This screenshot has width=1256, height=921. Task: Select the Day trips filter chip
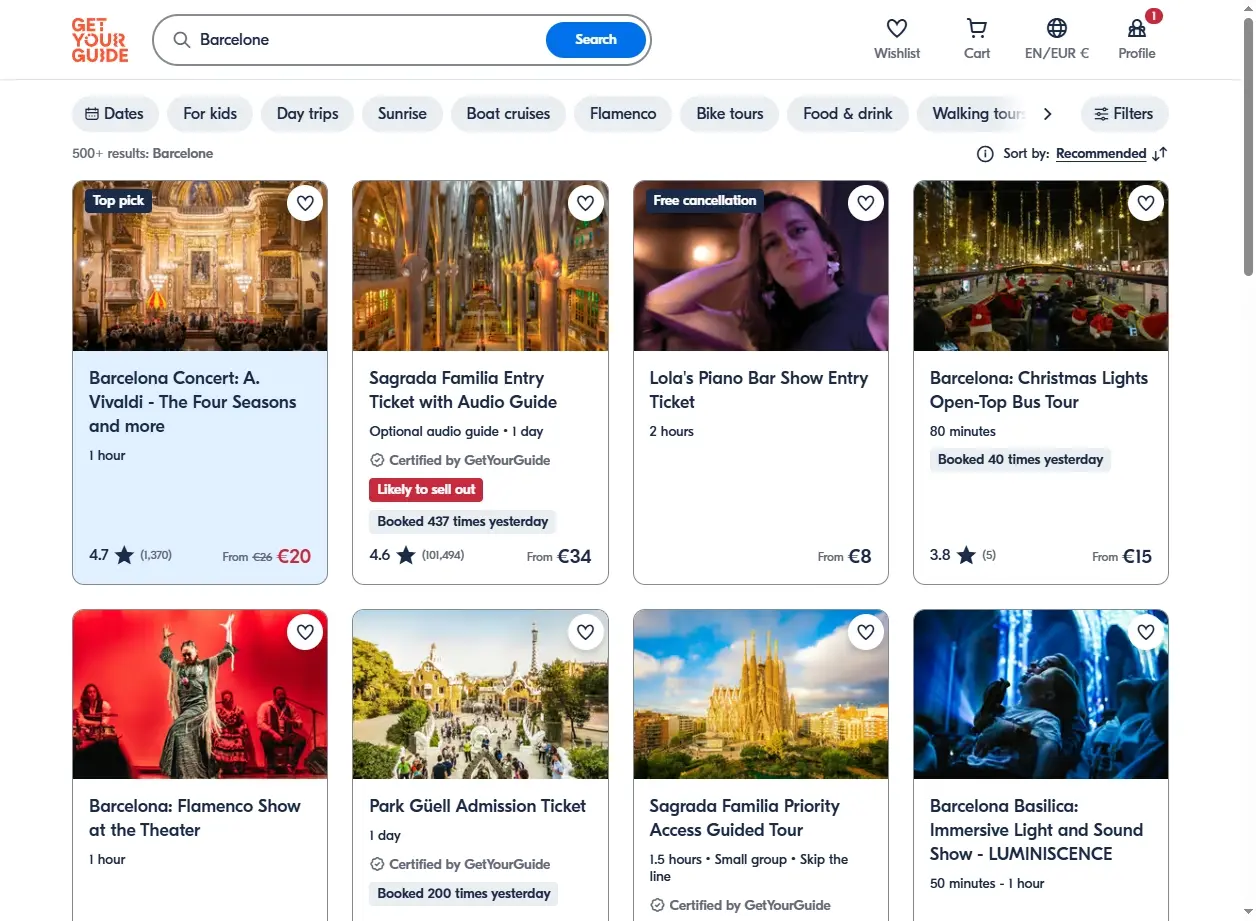(308, 114)
